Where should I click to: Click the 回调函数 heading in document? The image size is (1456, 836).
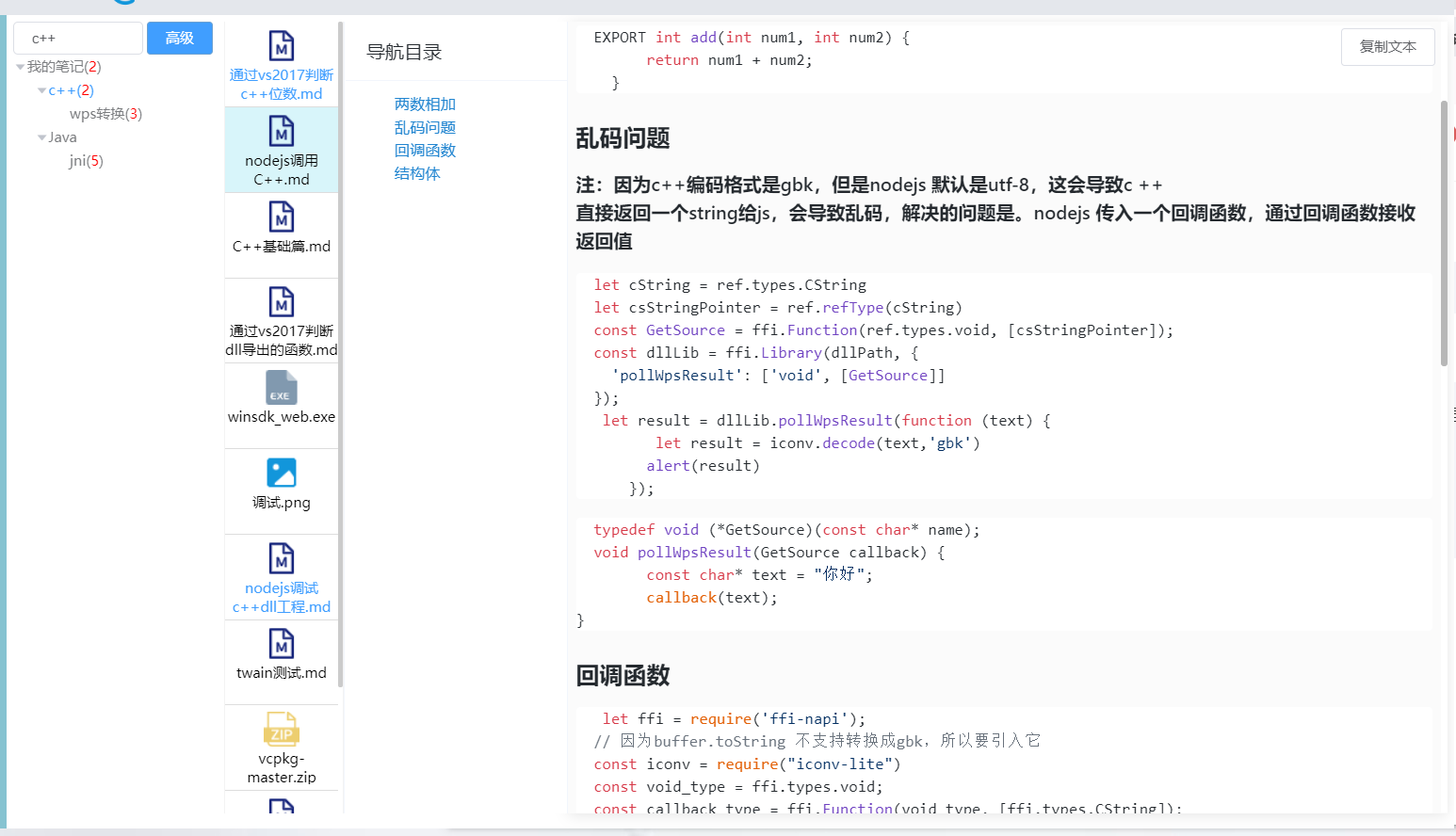click(623, 675)
